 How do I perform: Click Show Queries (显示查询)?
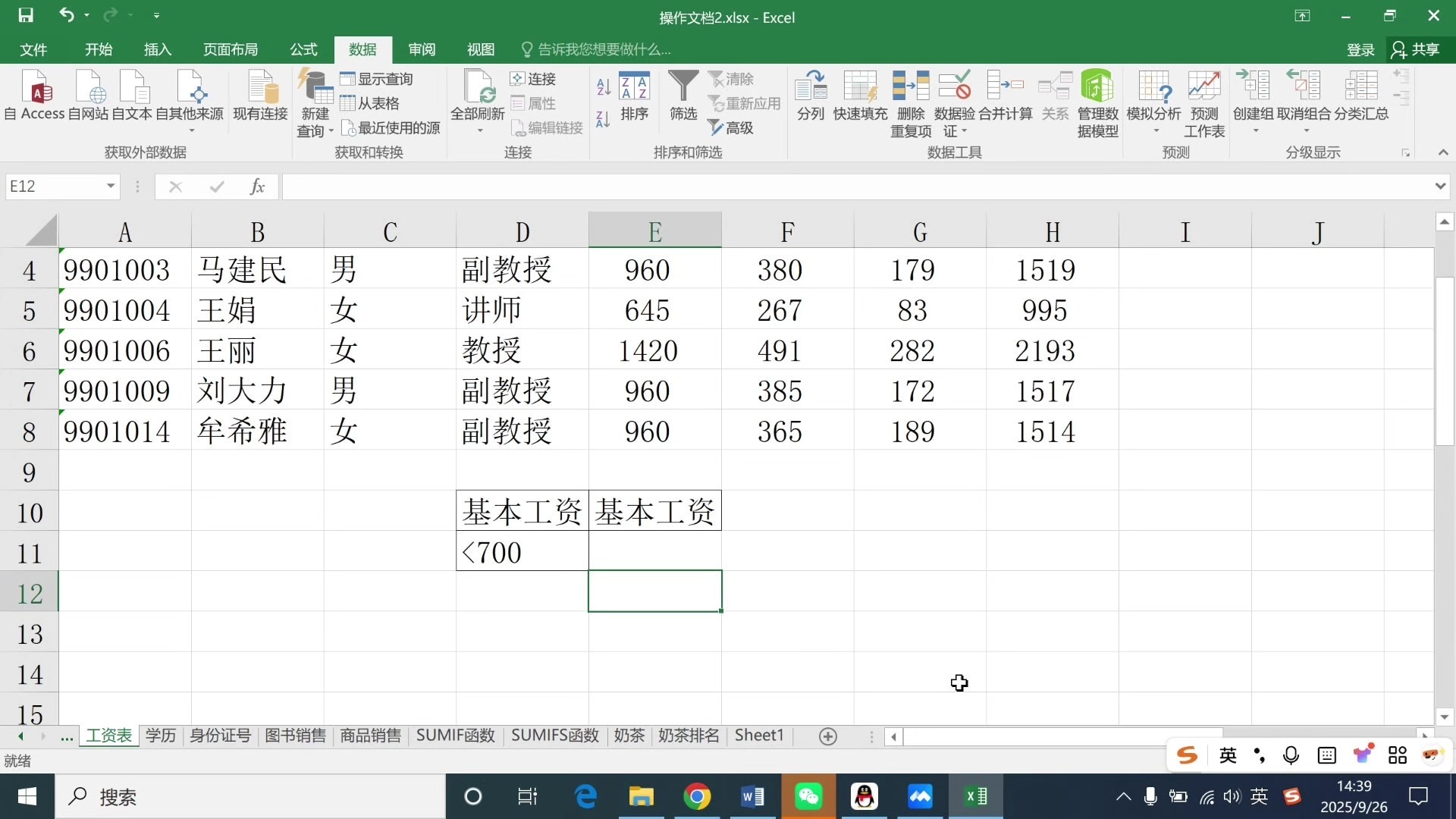pyautogui.click(x=376, y=79)
